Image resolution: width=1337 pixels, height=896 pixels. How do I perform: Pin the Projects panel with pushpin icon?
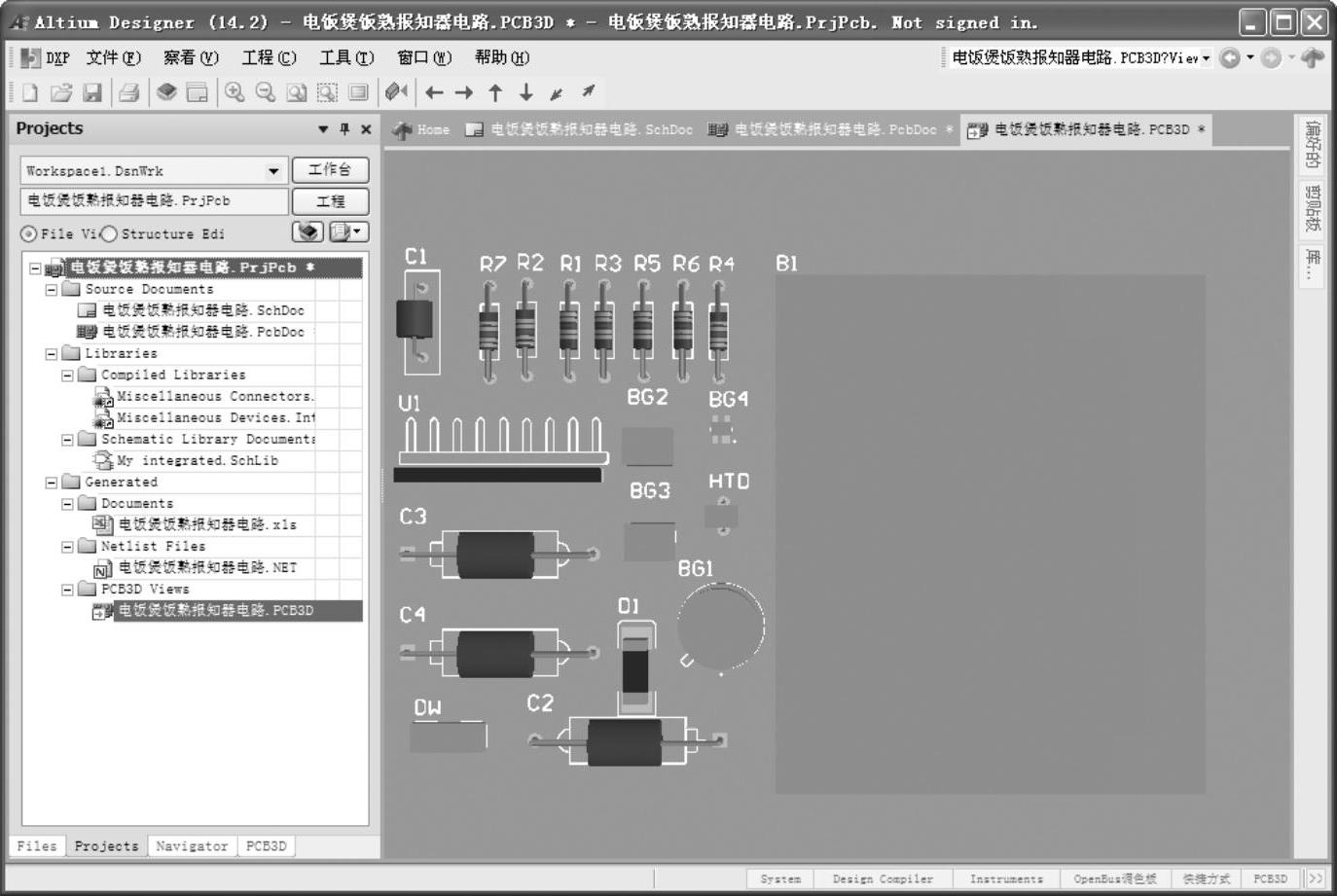pyautogui.click(x=344, y=129)
